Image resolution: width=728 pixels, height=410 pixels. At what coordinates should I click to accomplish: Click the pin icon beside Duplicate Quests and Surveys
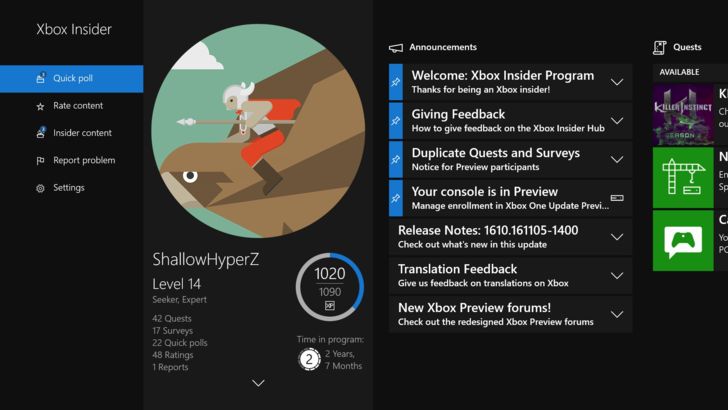click(x=396, y=159)
